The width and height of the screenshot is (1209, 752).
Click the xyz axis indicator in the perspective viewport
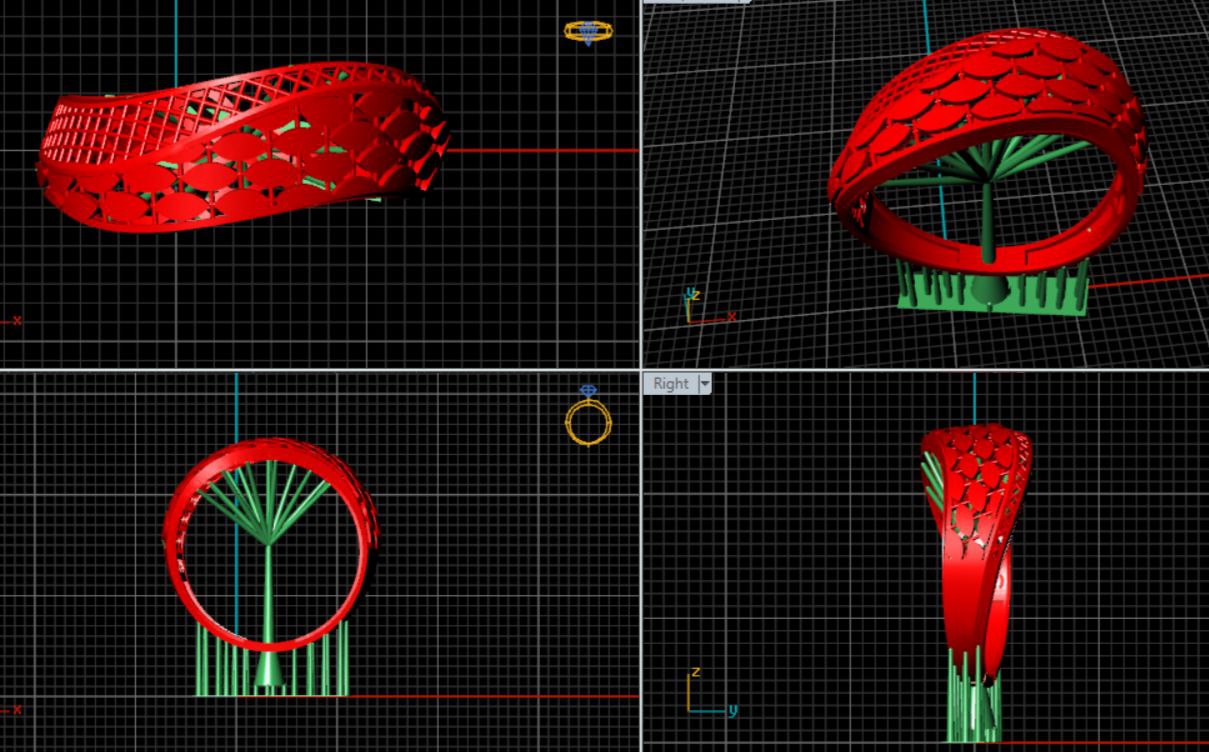coord(710,306)
